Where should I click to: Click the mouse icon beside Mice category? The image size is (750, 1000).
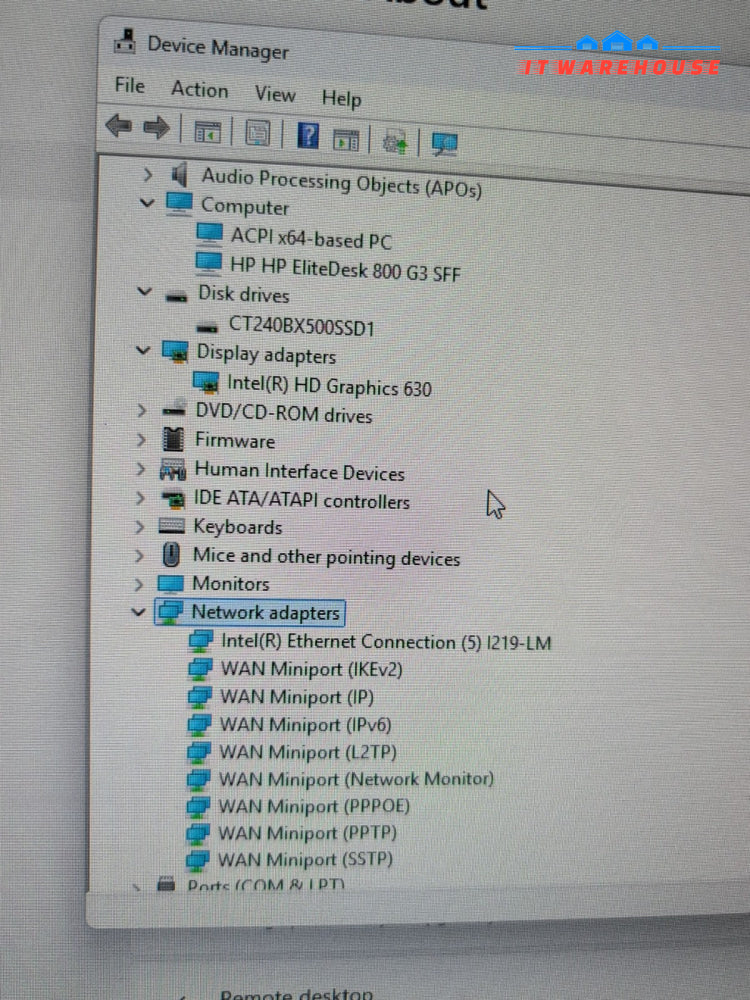click(171, 554)
